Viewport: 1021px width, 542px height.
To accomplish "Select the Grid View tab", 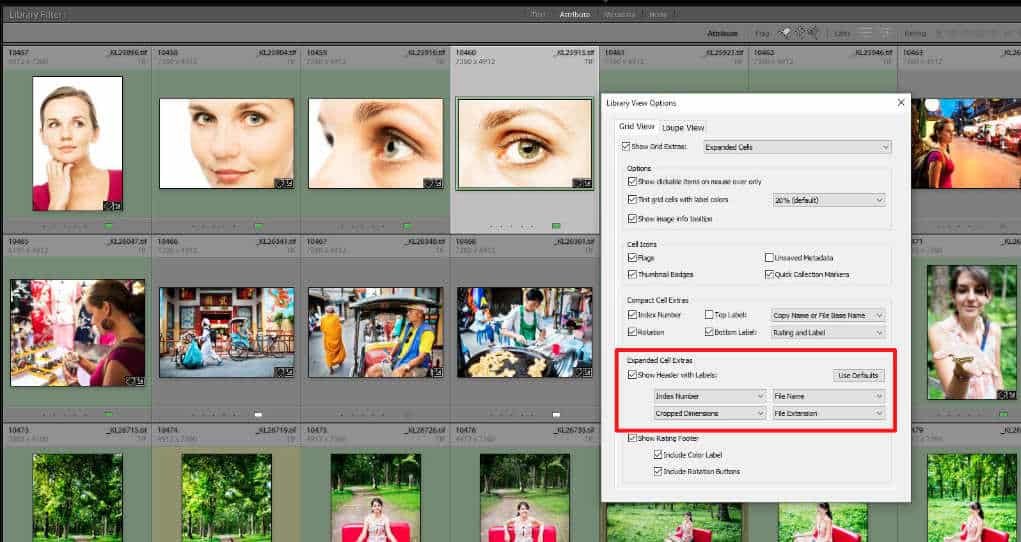I will 636,126.
